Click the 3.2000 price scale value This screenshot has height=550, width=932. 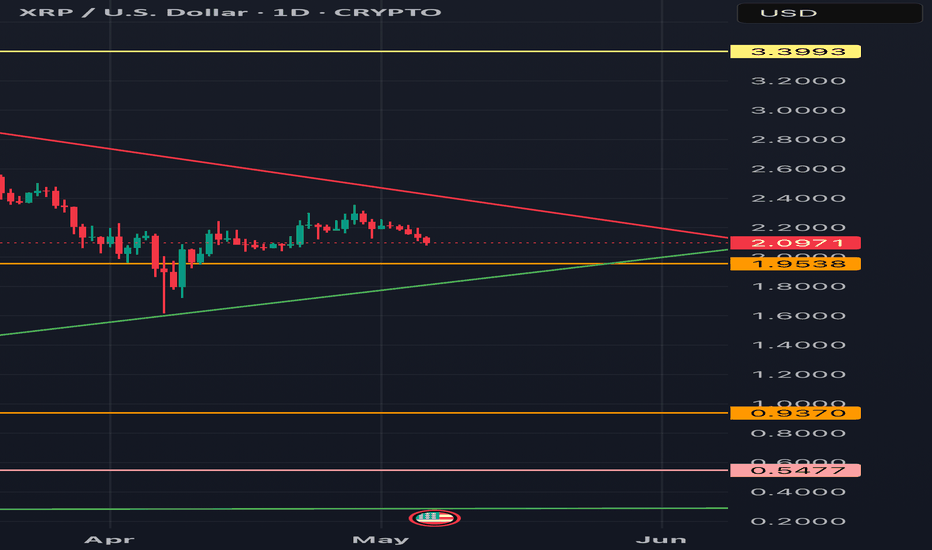tap(798, 81)
